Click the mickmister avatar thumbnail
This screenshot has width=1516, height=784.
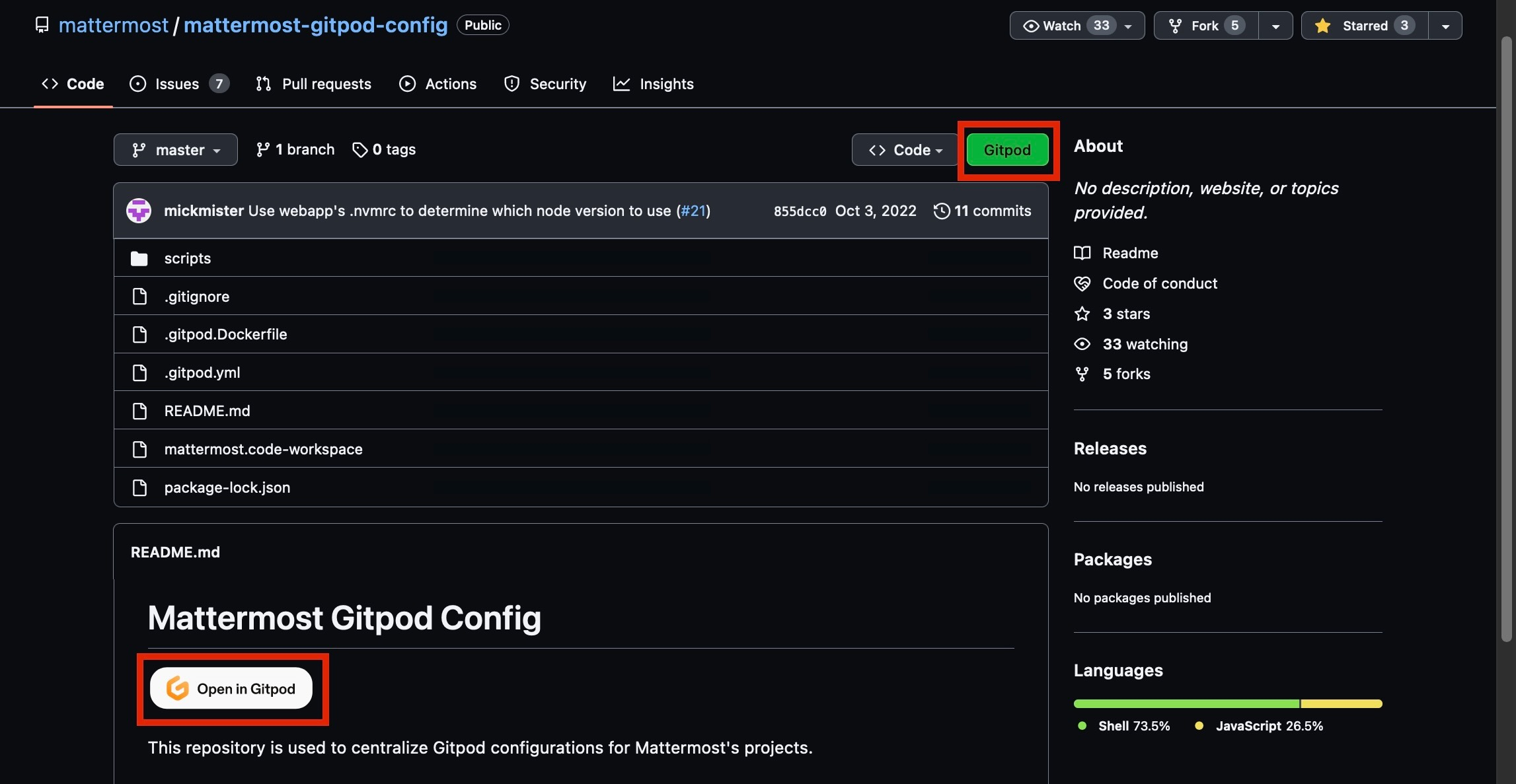pos(139,210)
